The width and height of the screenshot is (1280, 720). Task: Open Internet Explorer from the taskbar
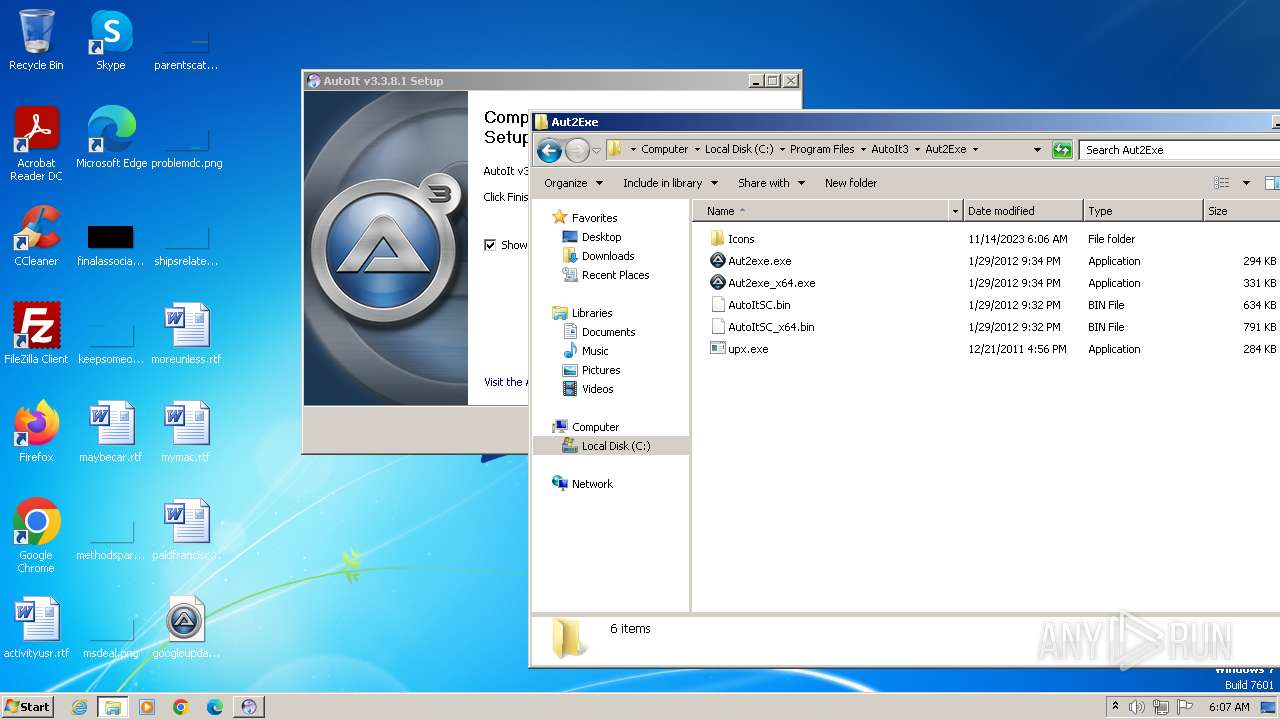(79, 707)
